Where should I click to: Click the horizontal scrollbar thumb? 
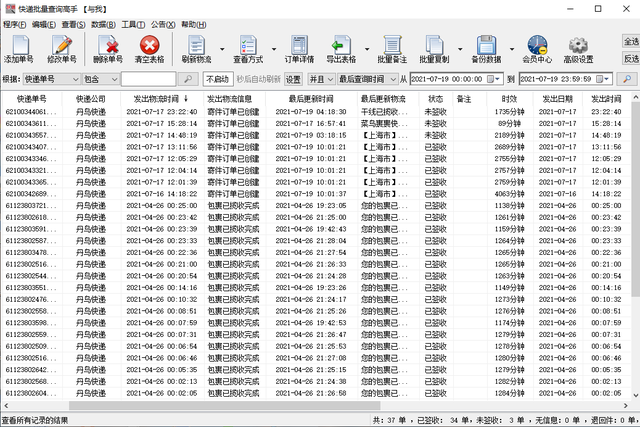224,405
